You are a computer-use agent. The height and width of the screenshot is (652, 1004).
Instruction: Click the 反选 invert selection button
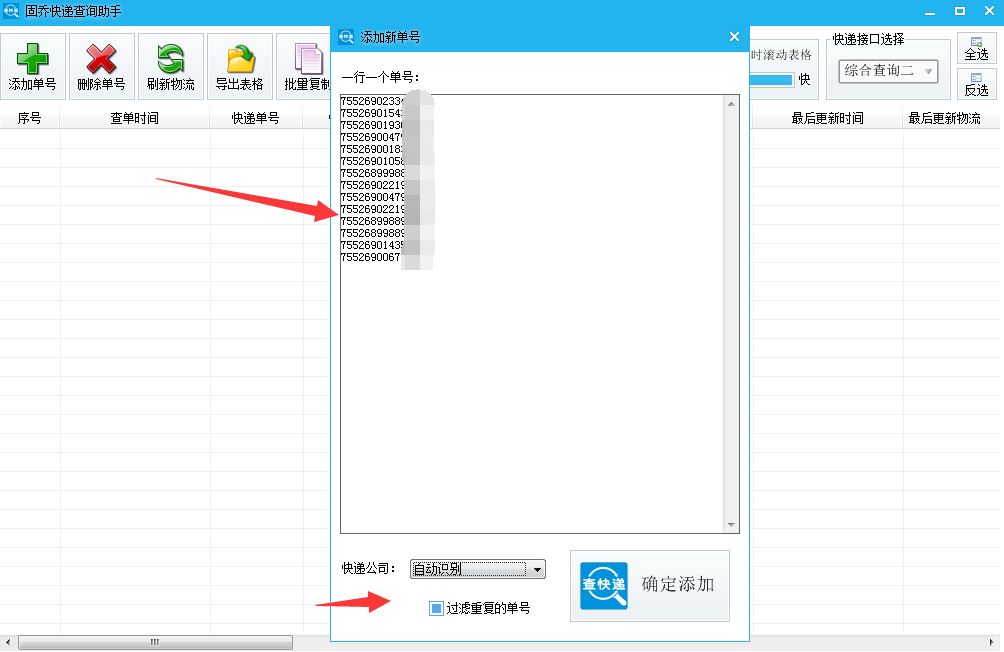point(976,84)
